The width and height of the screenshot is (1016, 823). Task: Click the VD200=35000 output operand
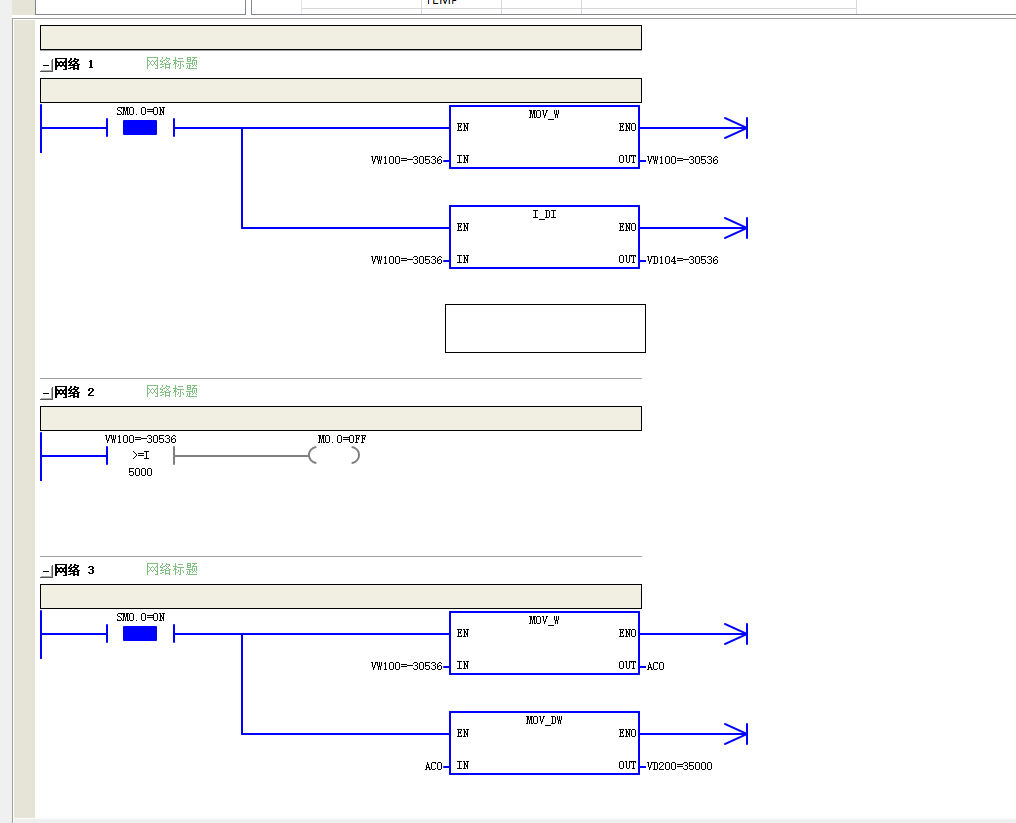pyautogui.click(x=679, y=767)
